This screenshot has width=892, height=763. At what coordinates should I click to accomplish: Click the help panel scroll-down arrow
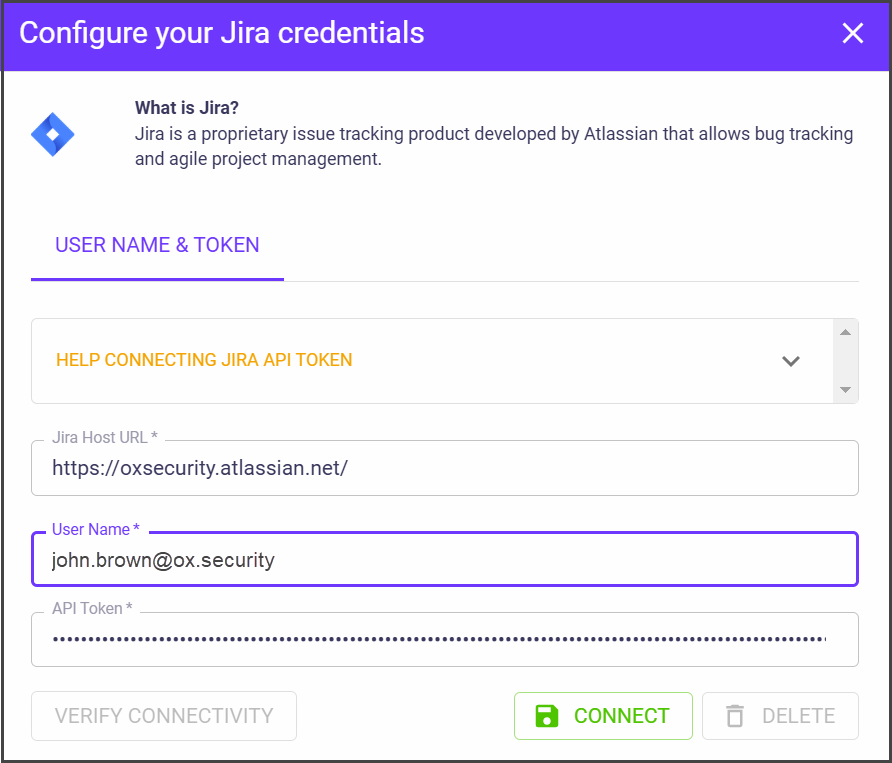pos(846,389)
